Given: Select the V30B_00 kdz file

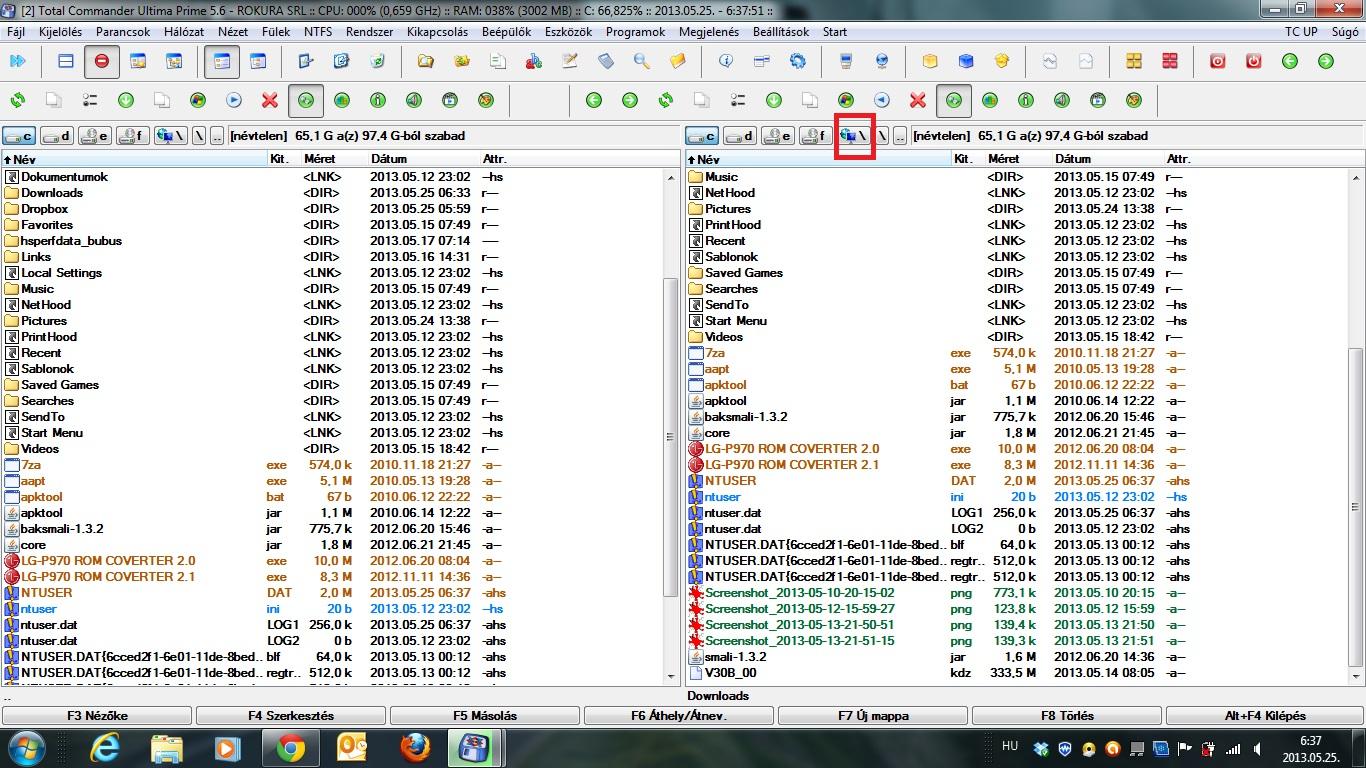Looking at the screenshot, I should 730,673.
